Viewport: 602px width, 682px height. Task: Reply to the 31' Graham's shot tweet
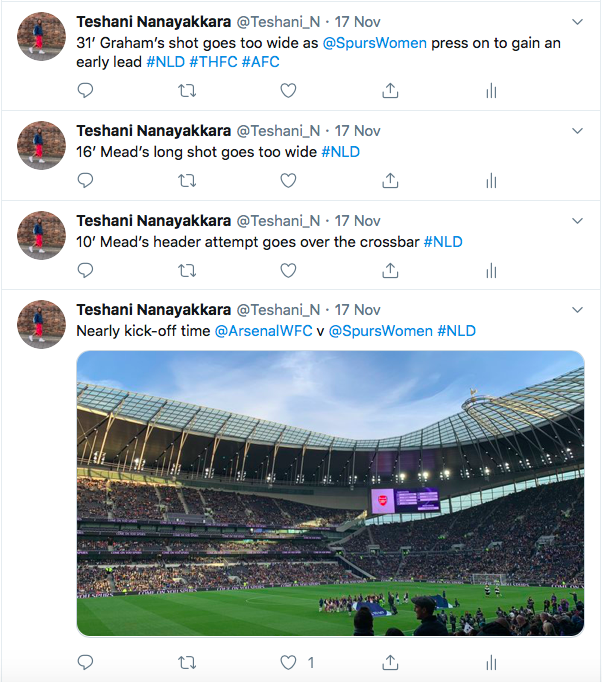tap(86, 91)
